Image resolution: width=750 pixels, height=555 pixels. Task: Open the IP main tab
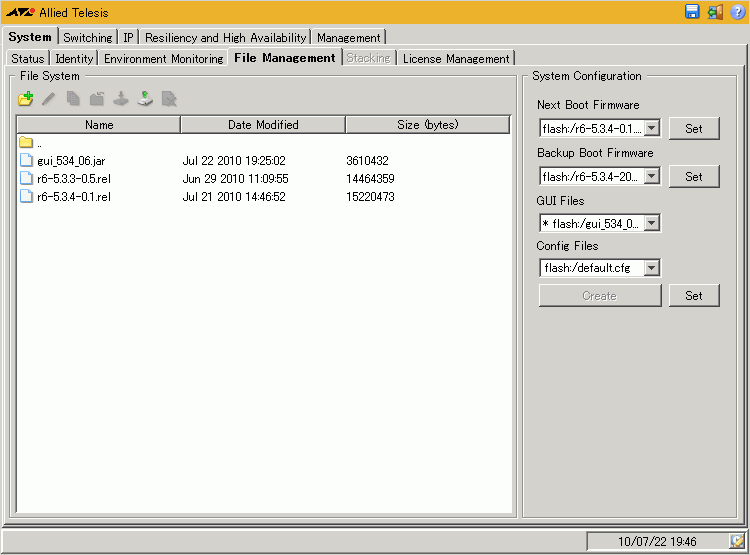coord(128,37)
